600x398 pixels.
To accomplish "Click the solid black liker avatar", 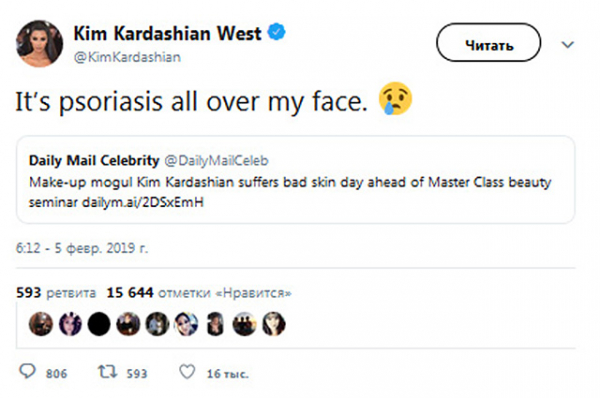I will (x=99, y=324).
